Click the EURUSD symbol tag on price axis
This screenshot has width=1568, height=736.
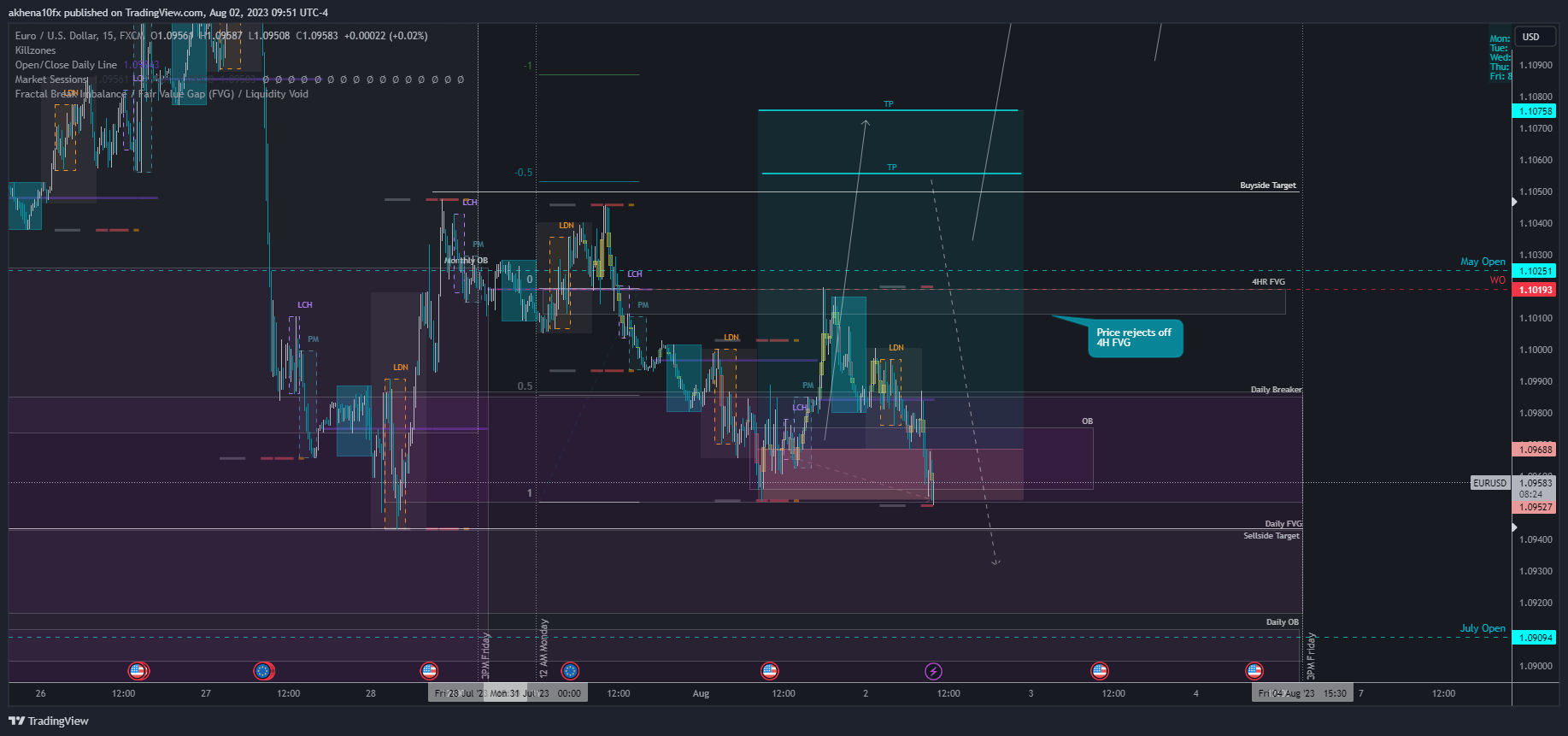pyautogui.click(x=1490, y=483)
